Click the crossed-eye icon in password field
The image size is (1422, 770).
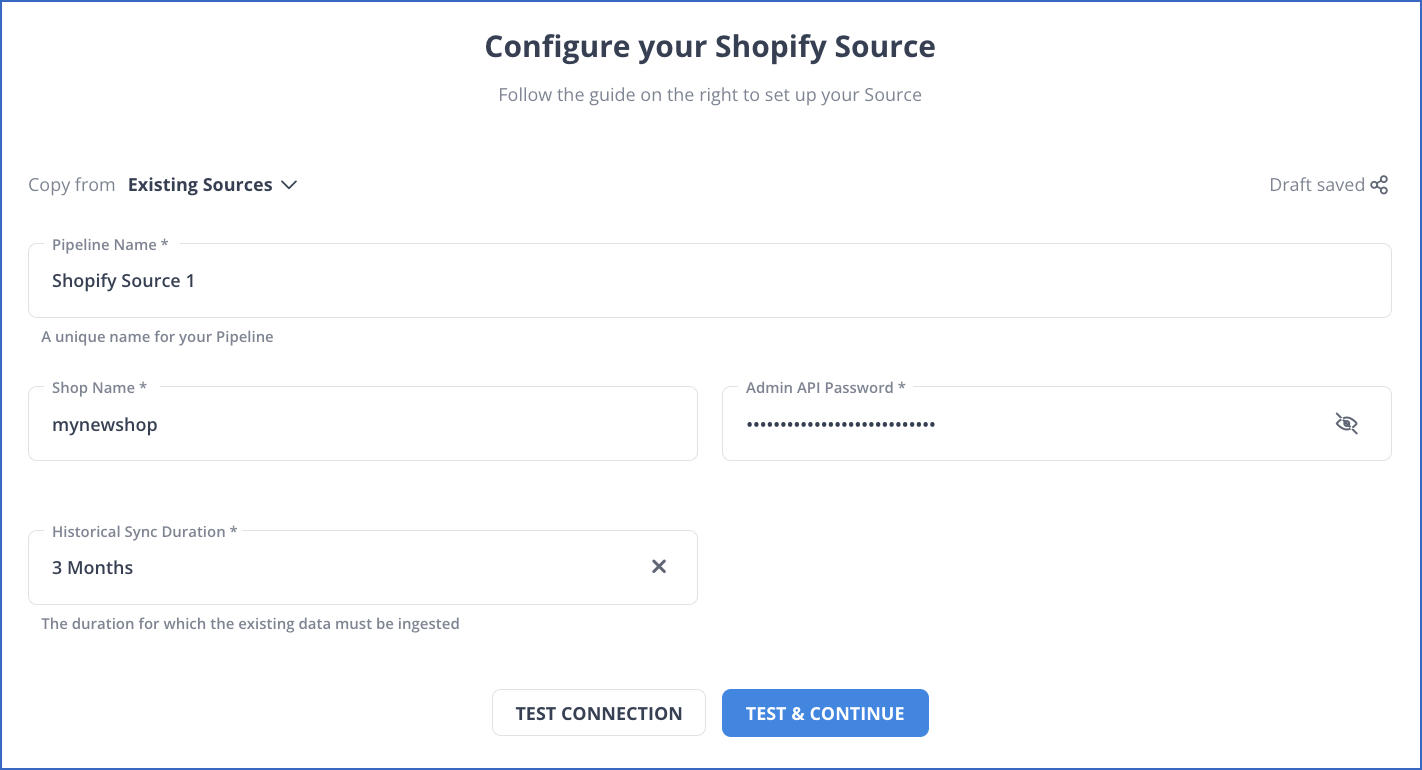click(1346, 423)
